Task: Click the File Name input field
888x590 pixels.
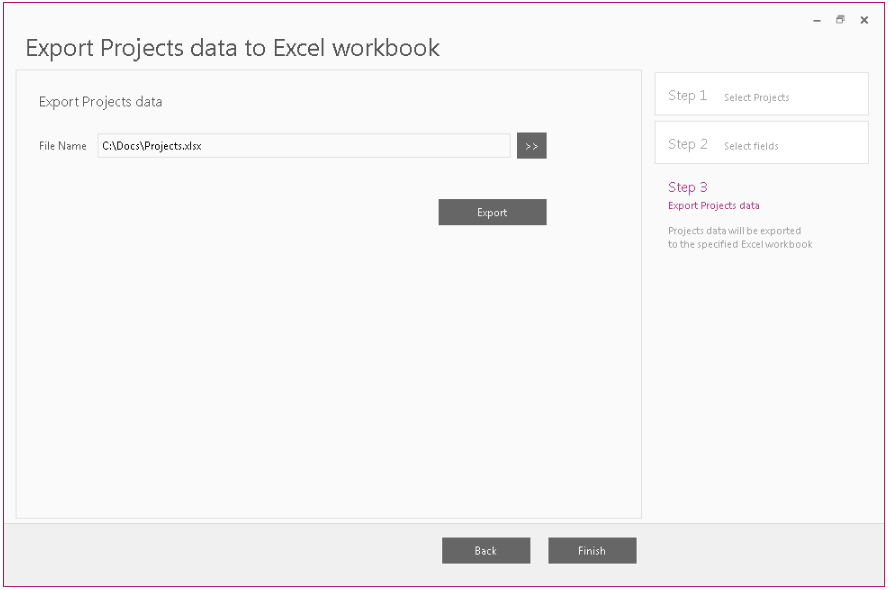Action: point(304,146)
